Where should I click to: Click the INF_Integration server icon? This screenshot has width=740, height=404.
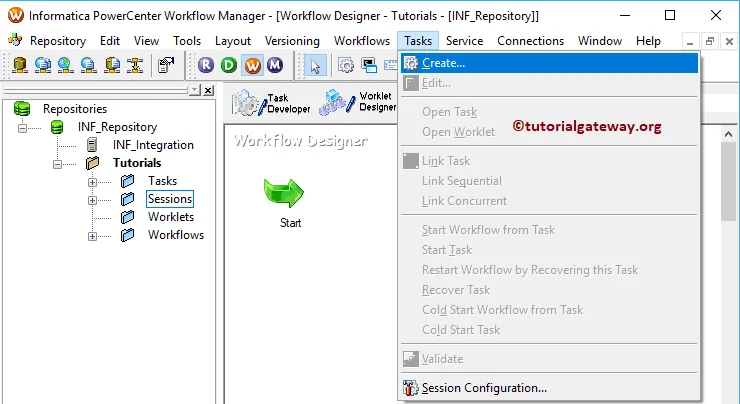click(92, 145)
